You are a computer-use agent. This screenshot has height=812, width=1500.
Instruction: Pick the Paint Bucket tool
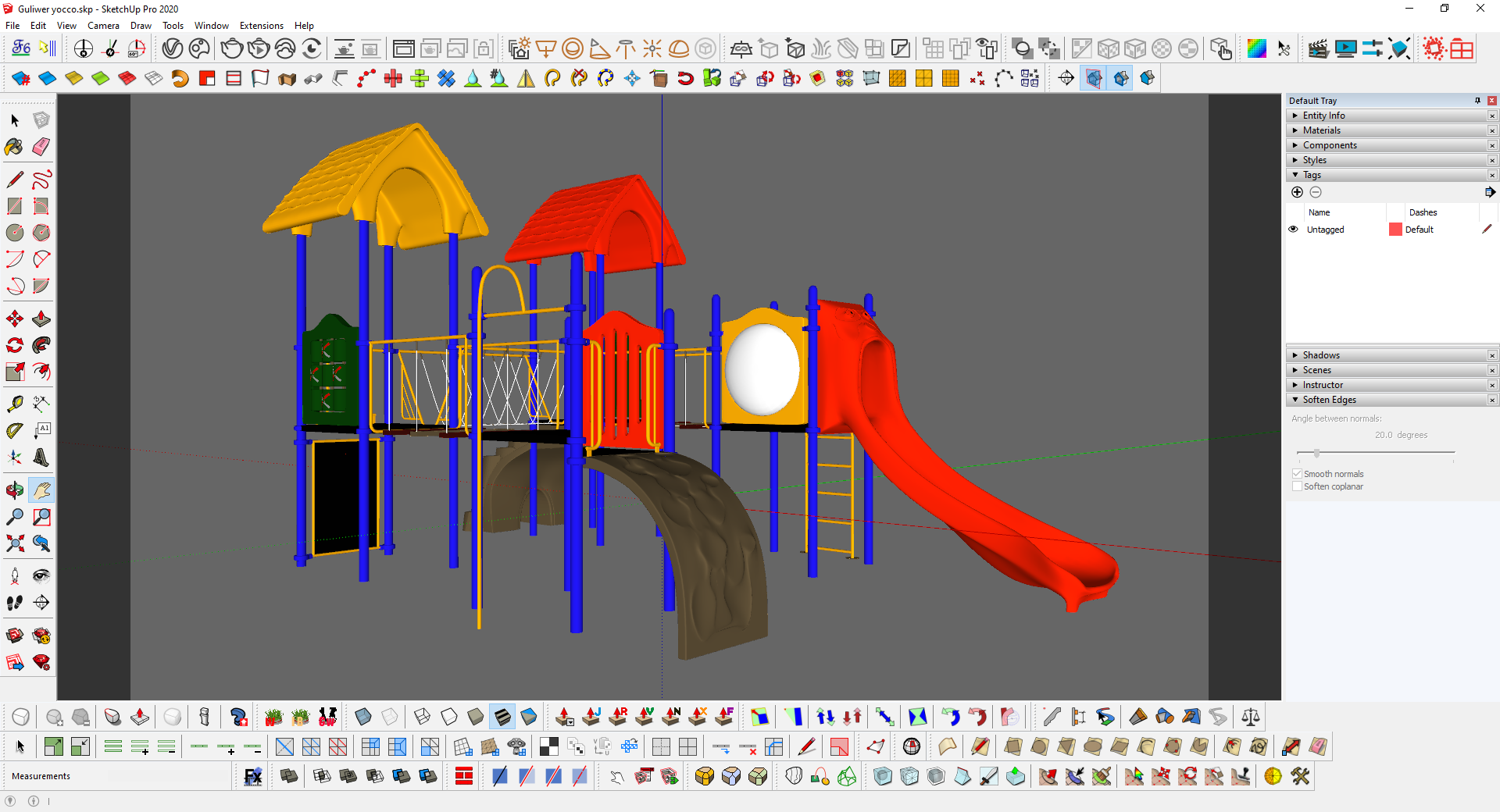pyautogui.click(x=15, y=147)
